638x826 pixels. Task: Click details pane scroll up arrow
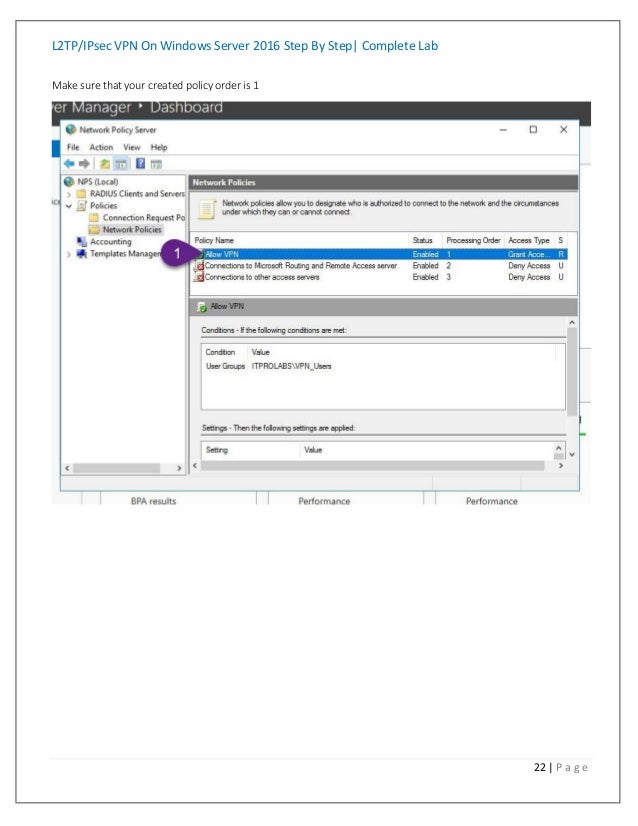pos(572,322)
